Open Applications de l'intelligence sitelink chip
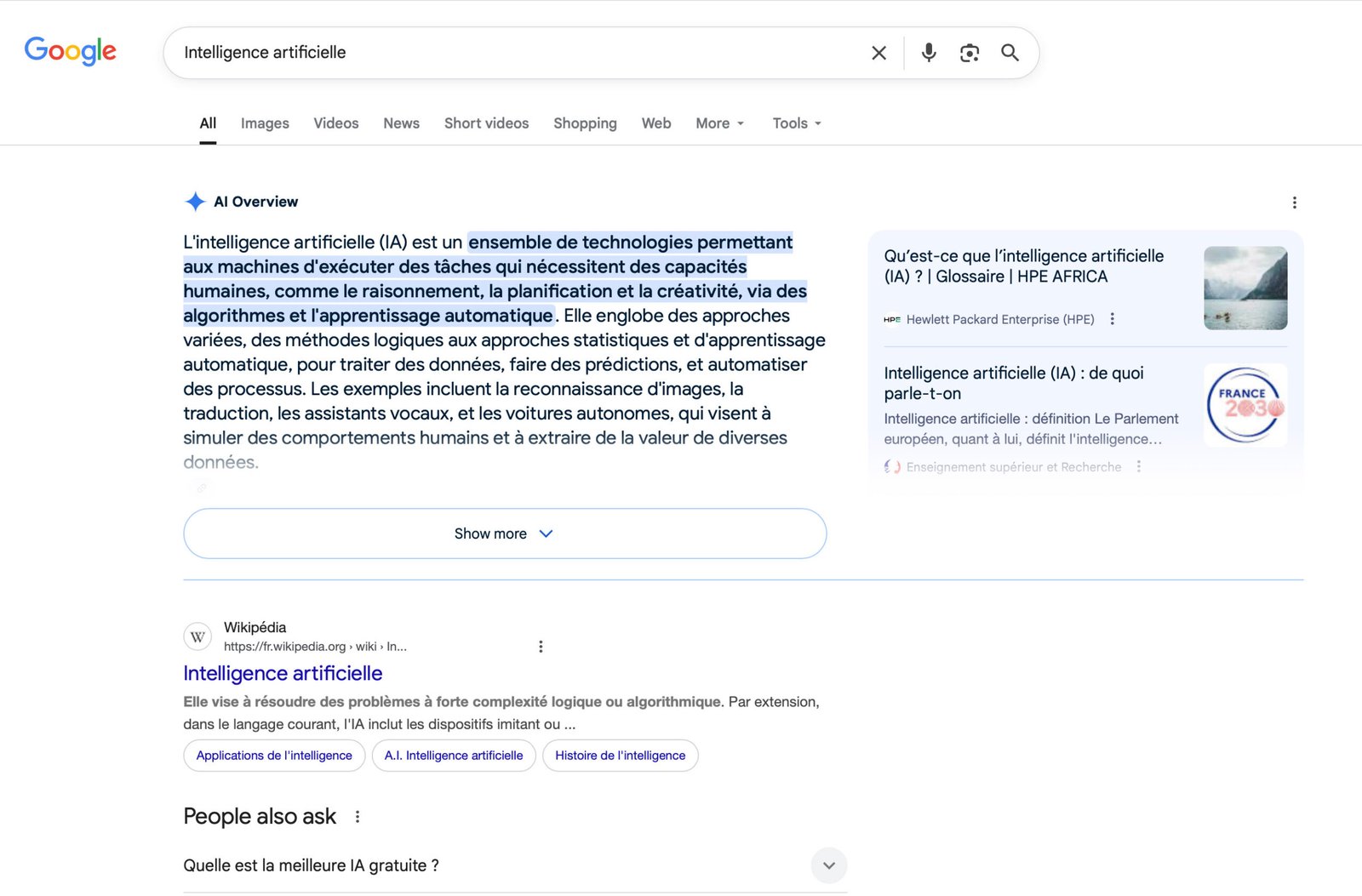Viewport: 1362px width, 896px height. click(x=274, y=756)
